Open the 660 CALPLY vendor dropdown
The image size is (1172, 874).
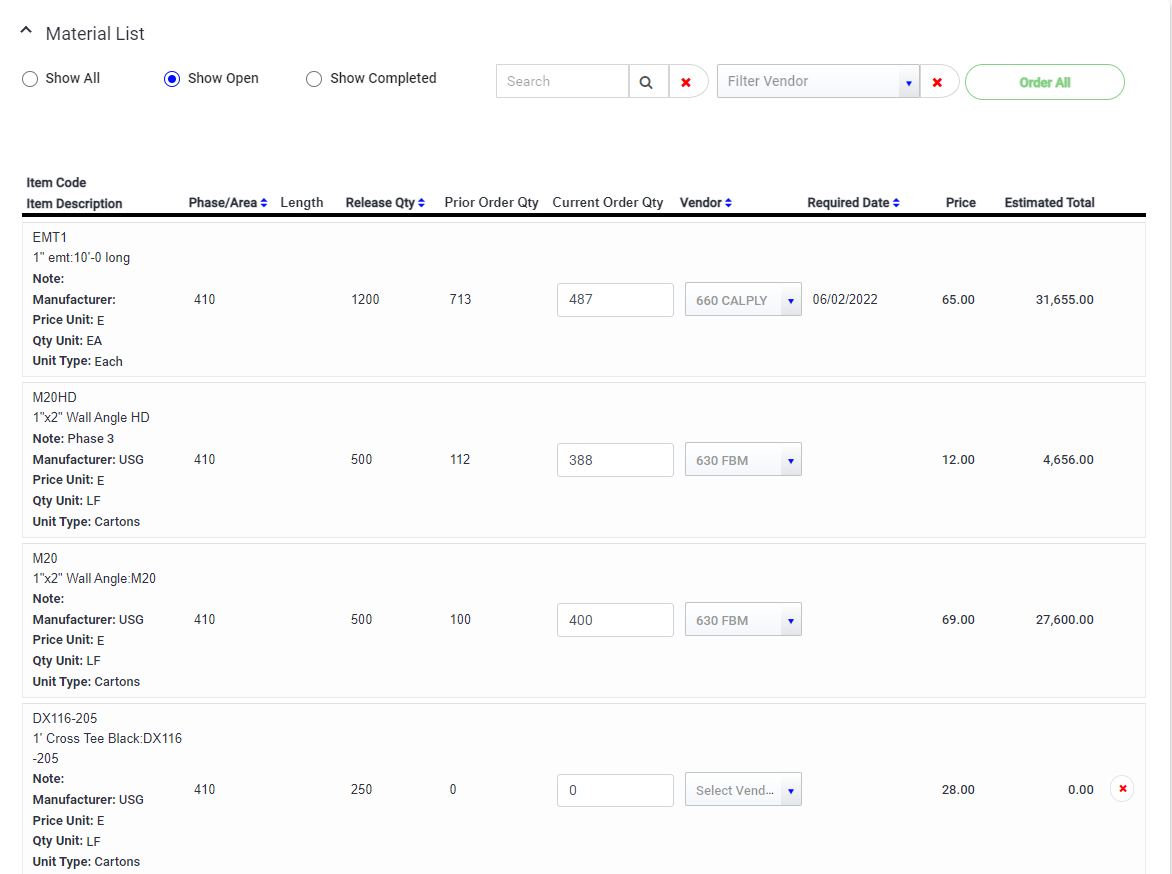743,300
